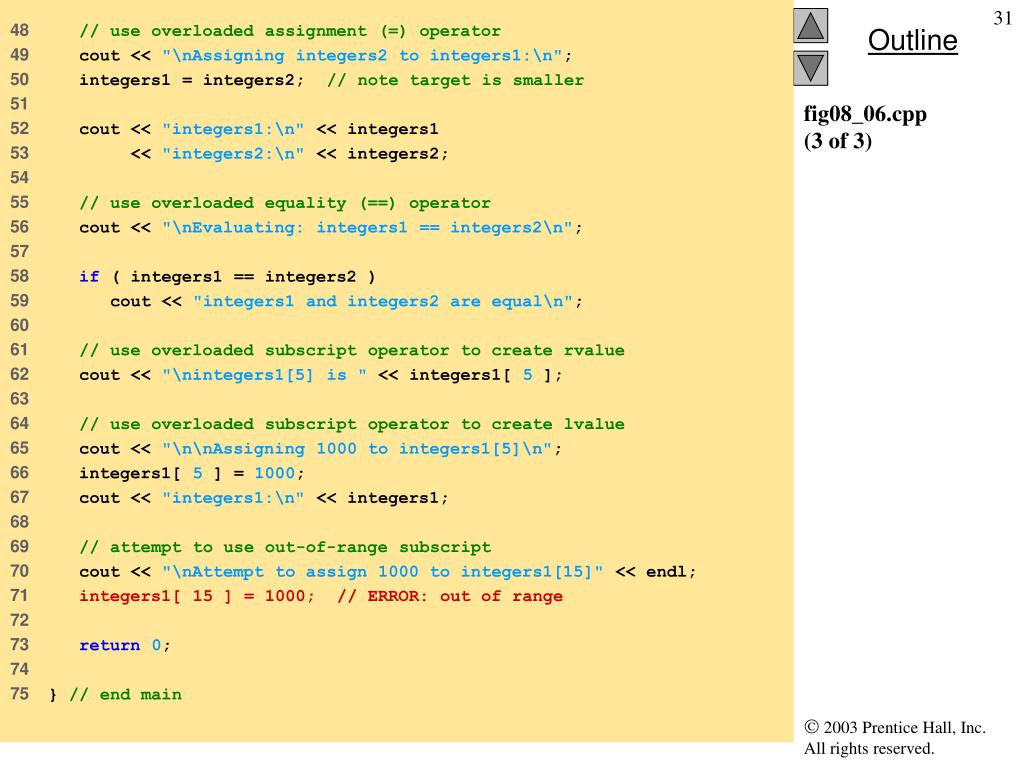The image size is (1024, 768).
Task: Click '© 2003 Prentice Hall, Inc.' text
Action: [895, 728]
